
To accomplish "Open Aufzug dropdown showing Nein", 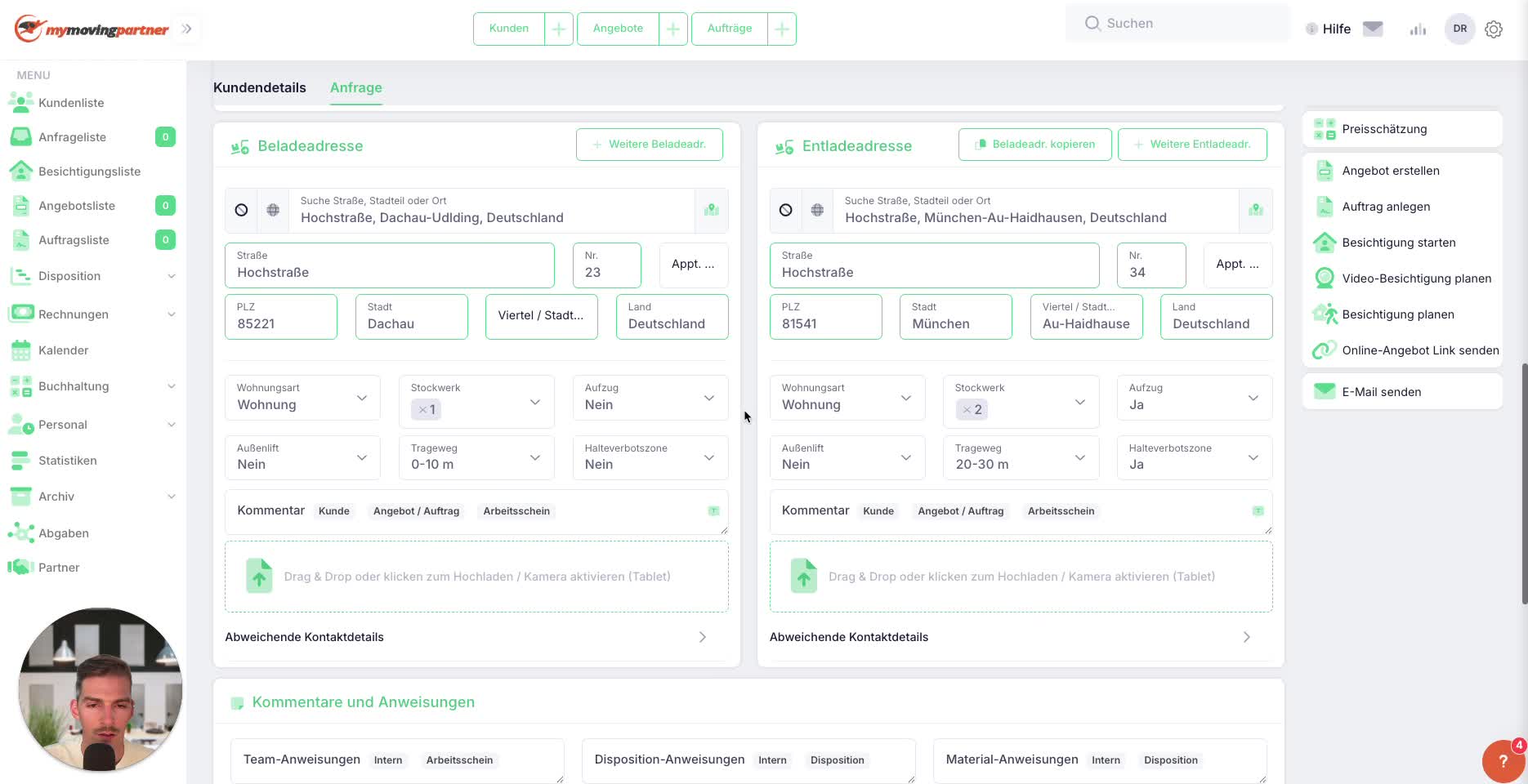I will (650, 398).
